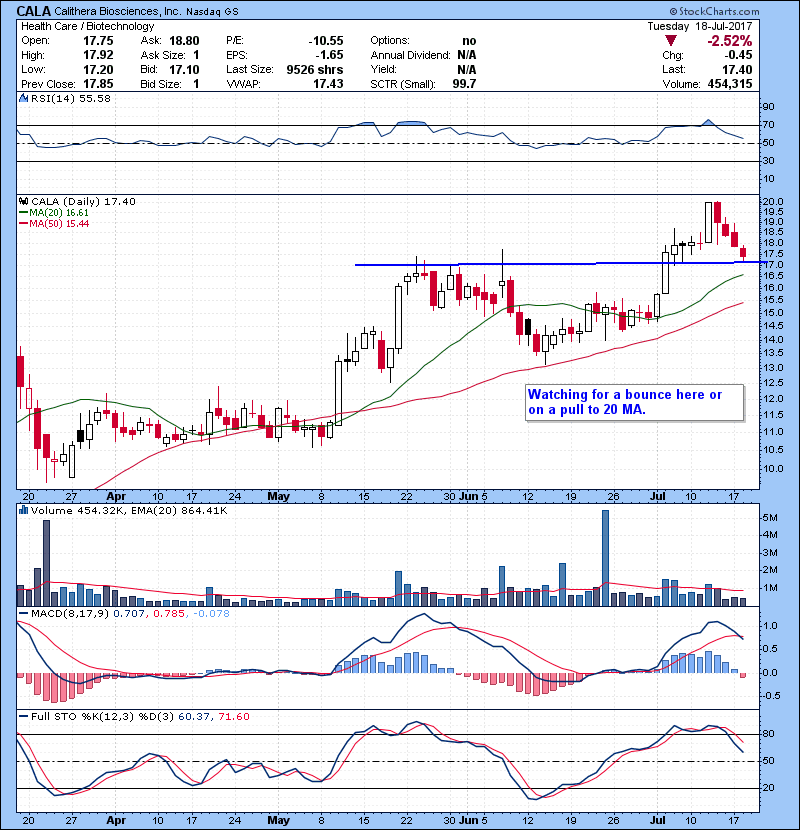Click the Health Care / Biotechnology sector text

point(87,26)
